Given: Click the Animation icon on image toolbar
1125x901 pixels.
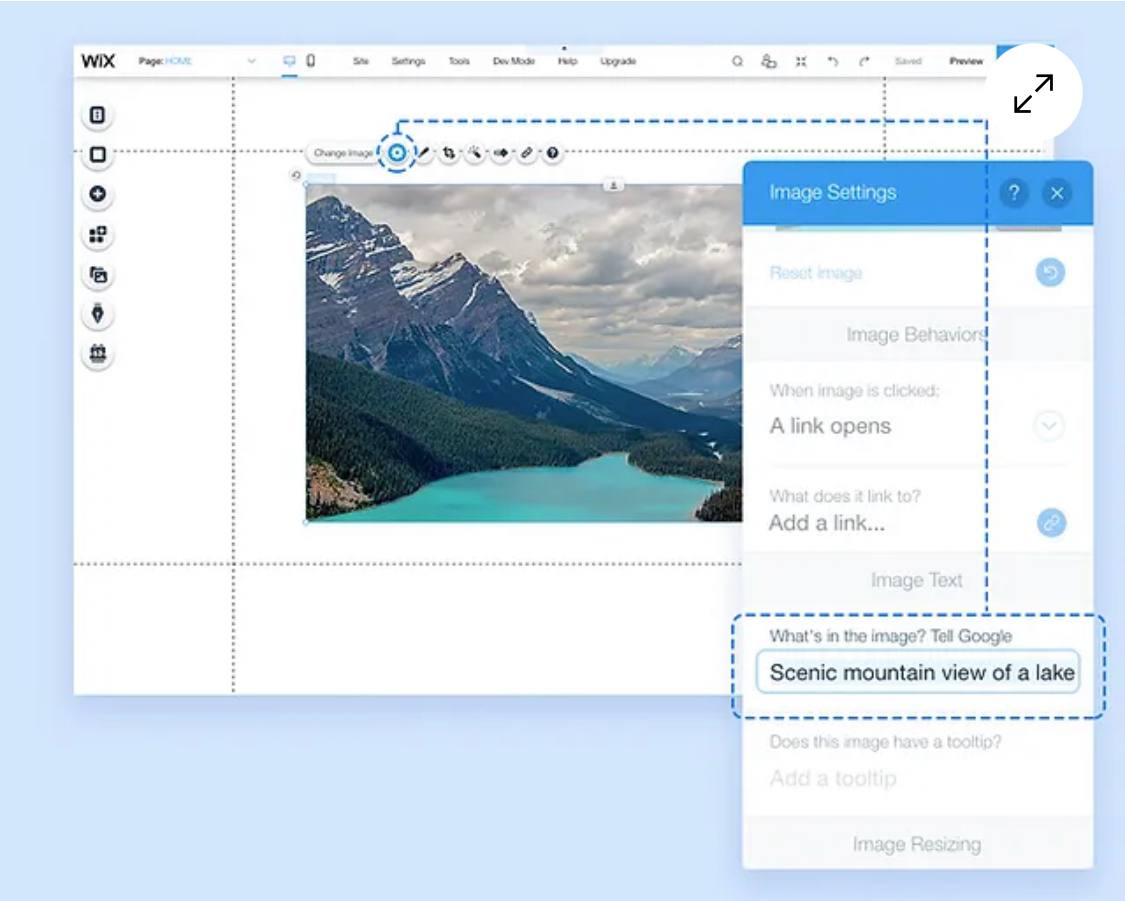Looking at the screenshot, I should pyautogui.click(x=501, y=152).
